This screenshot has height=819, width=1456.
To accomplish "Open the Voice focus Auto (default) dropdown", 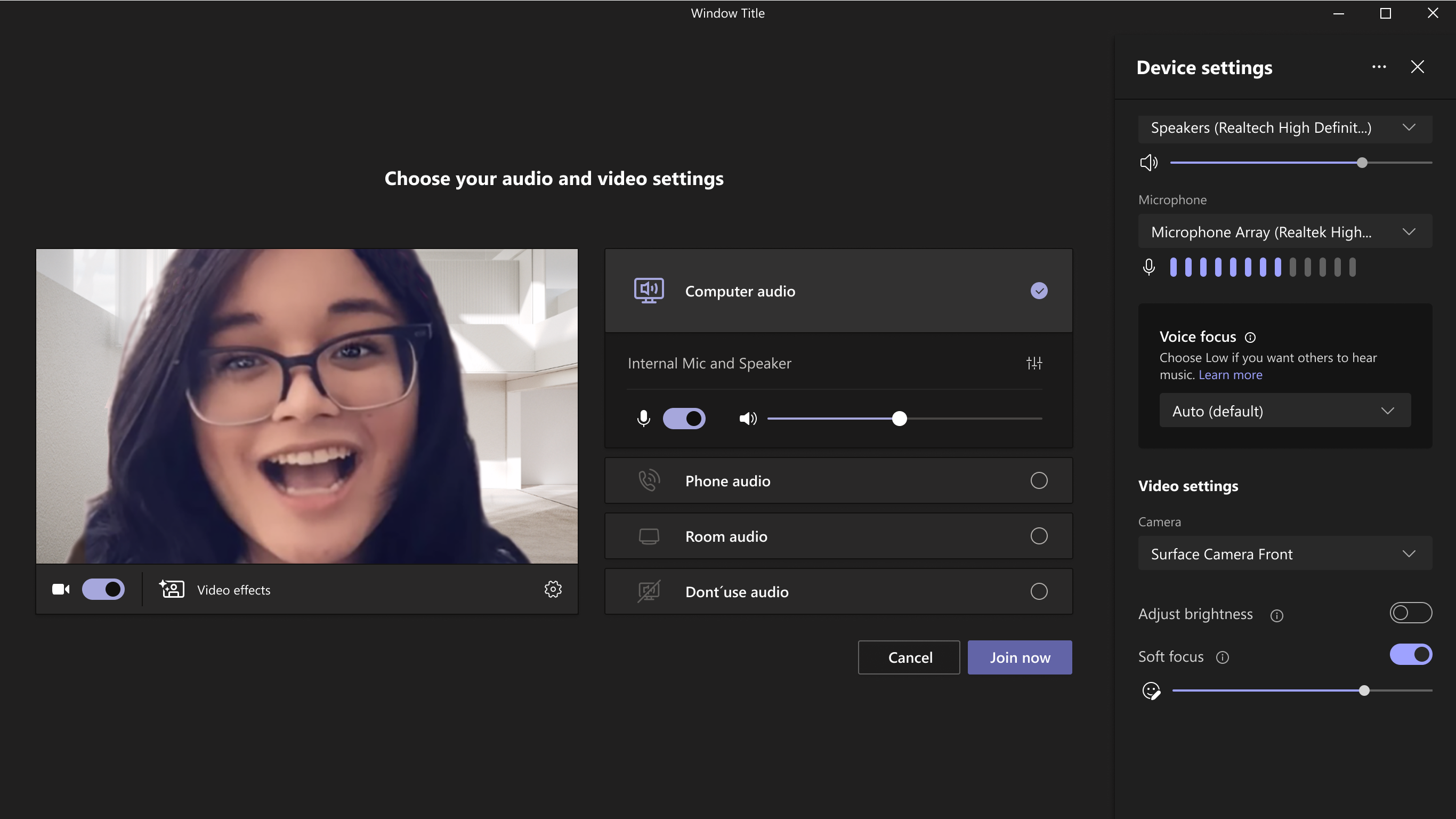I will click(x=1285, y=411).
